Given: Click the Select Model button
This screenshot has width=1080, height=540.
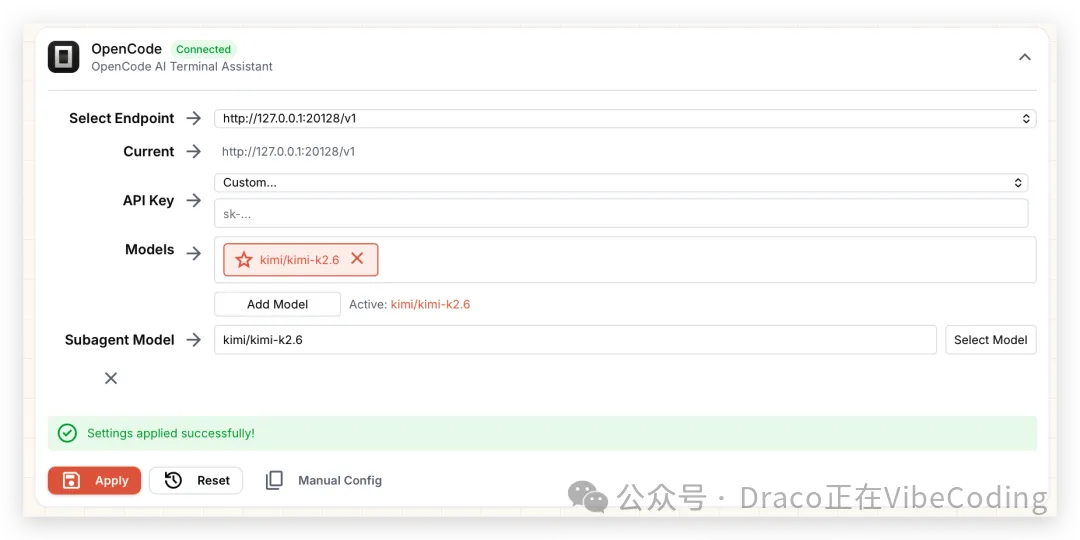Looking at the screenshot, I should click(x=990, y=340).
